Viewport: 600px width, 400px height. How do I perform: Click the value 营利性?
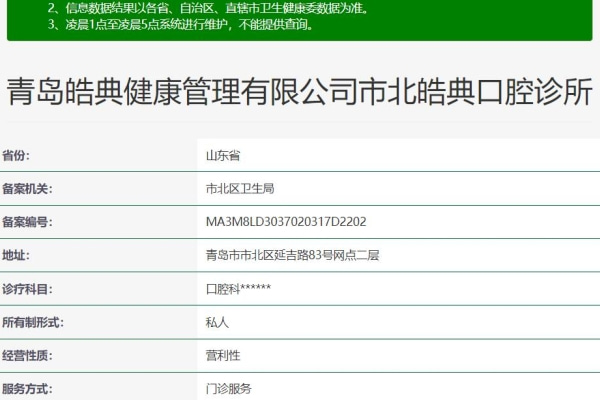point(223,356)
